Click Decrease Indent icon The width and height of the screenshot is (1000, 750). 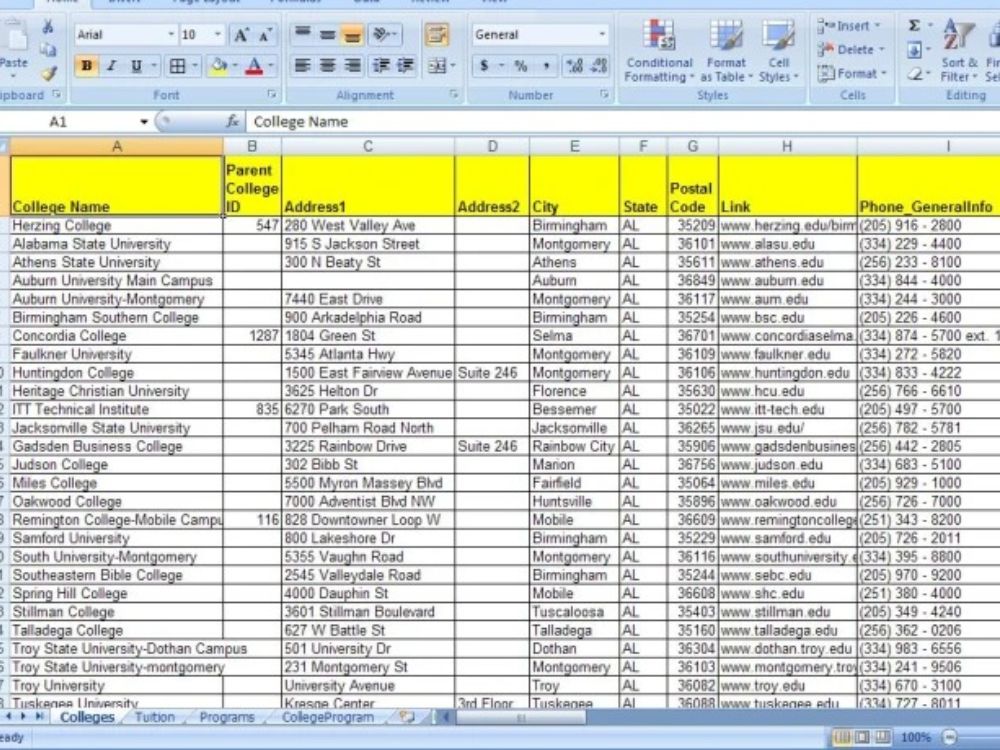click(381, 65)
